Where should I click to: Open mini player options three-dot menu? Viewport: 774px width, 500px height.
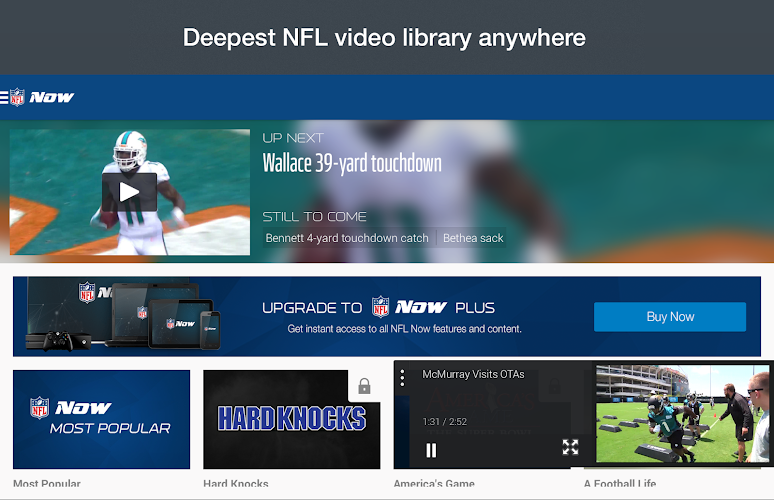pos(402,378)
